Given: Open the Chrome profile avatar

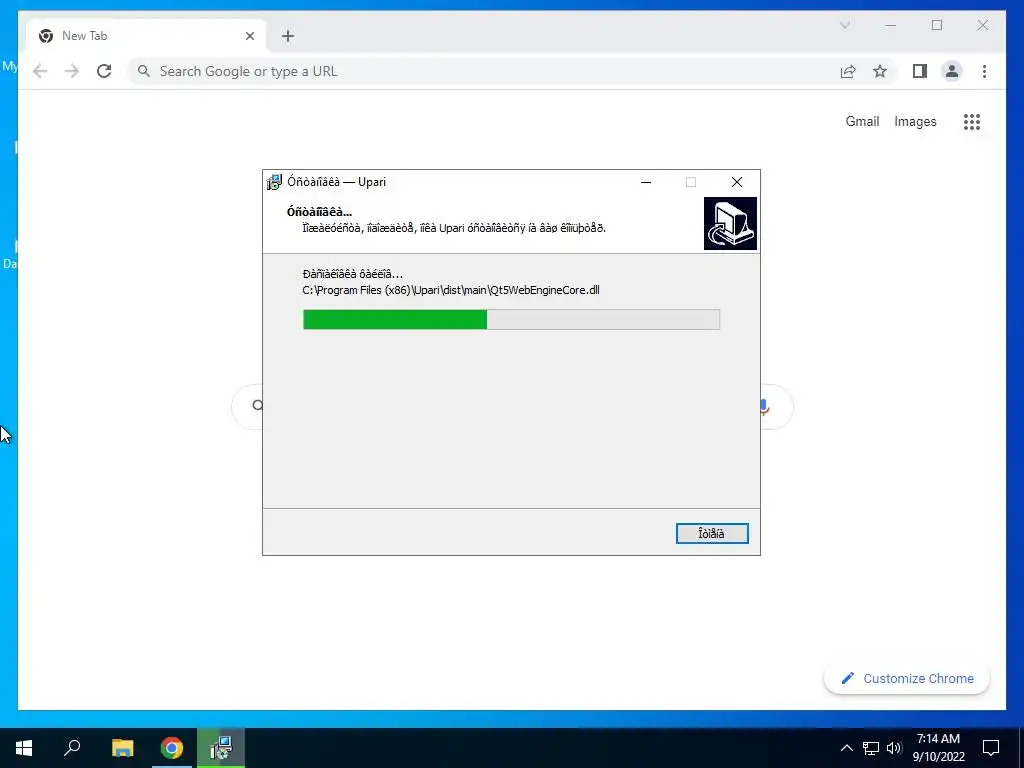Looking at the screenshot, I should click(x=952, y=71).
